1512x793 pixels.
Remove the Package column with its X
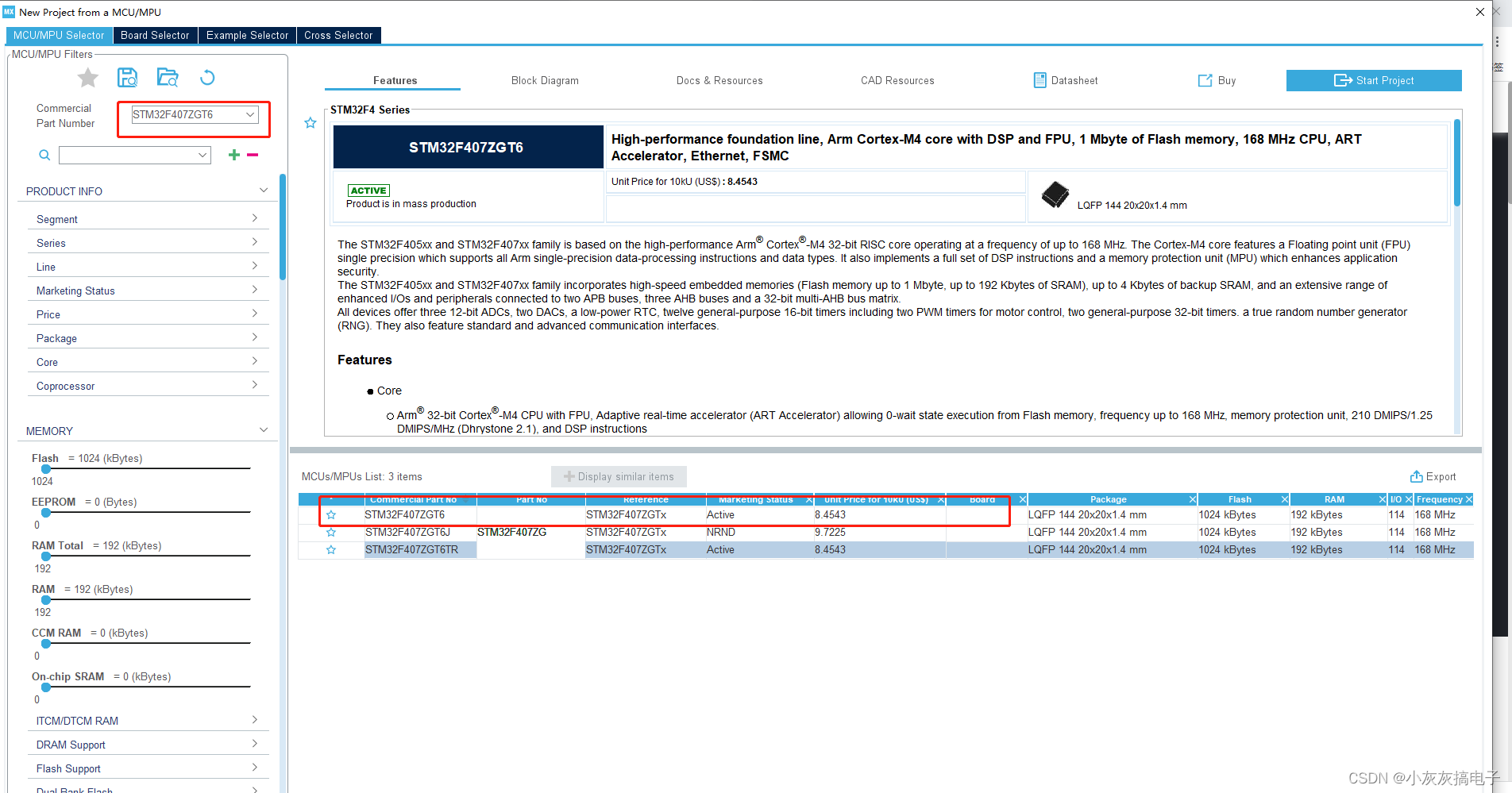pyautogui.click(x=1193, y=499)
